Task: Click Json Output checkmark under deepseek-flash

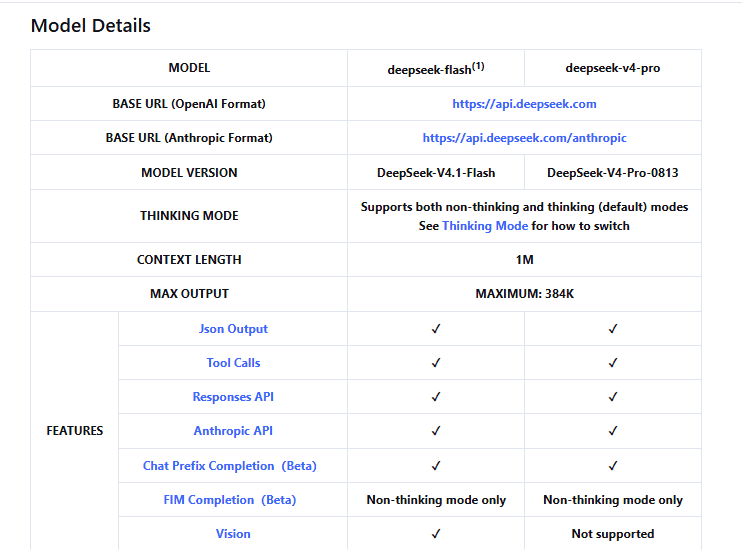Action: tap(436, 328)
